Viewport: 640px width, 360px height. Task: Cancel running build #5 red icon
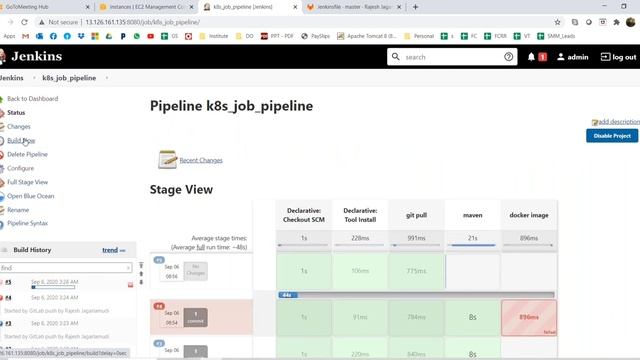pos(131,284)
